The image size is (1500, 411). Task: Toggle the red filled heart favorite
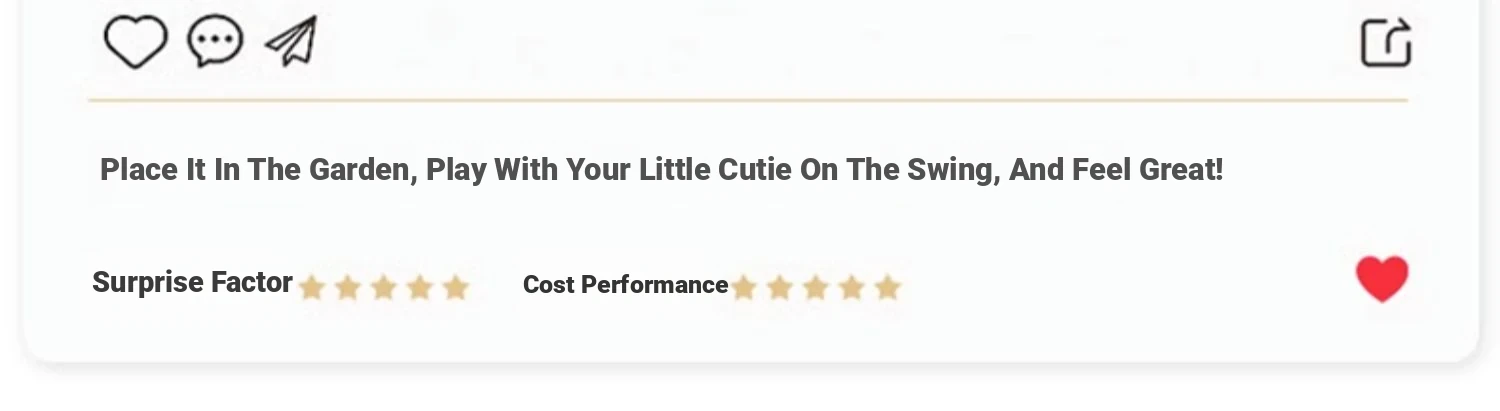coord(1382,278)
